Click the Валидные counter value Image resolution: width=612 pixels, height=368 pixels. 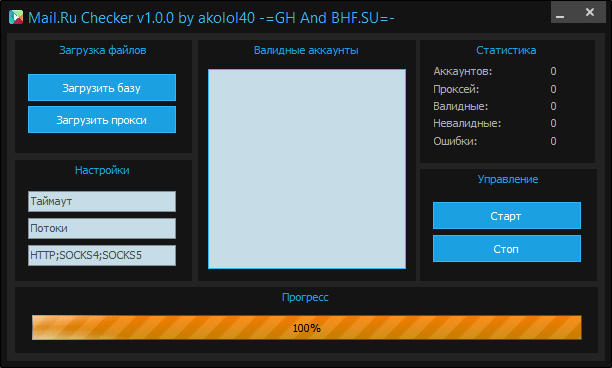tap(553, 107)
